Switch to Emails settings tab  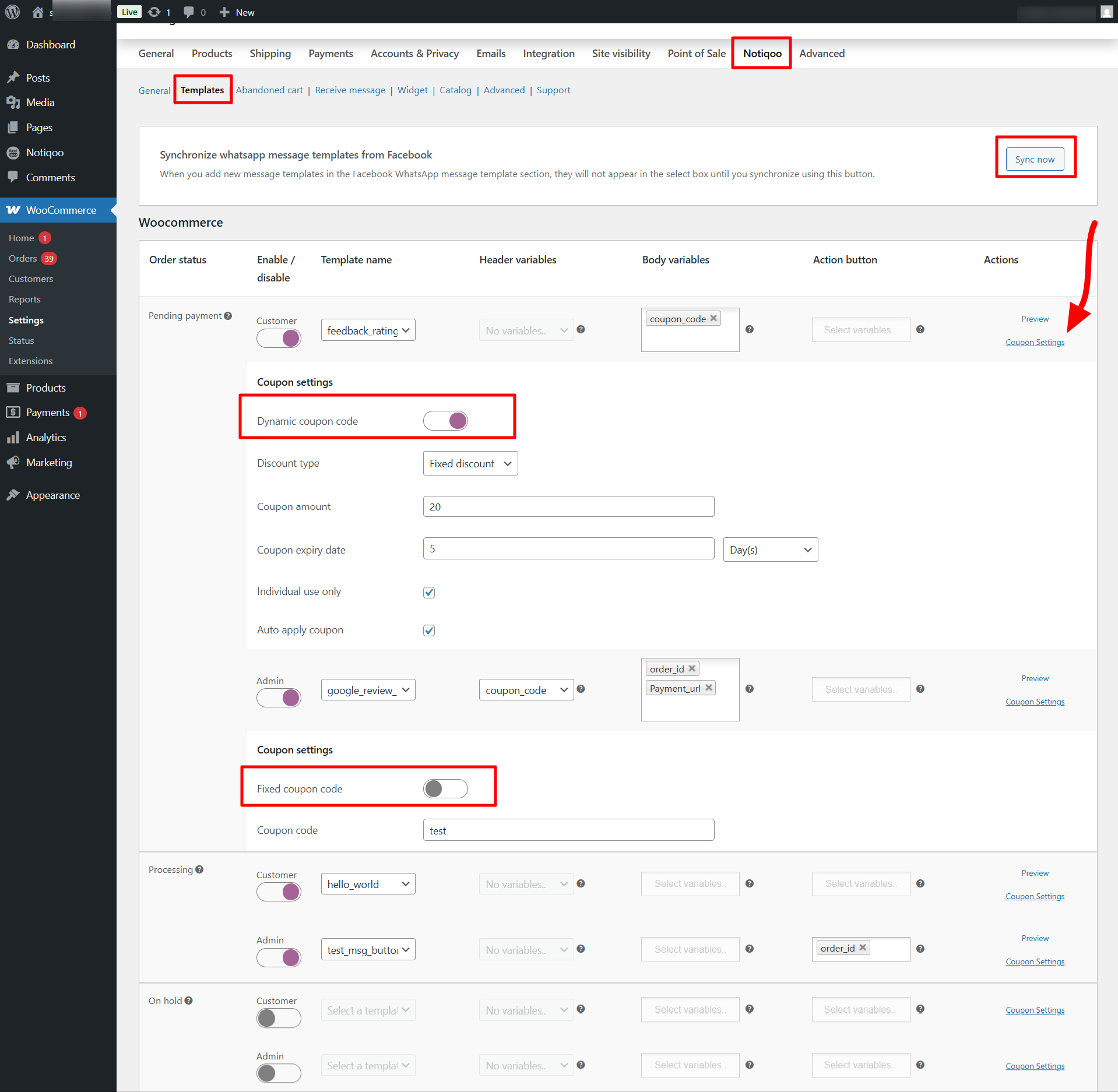pos(491,53)
